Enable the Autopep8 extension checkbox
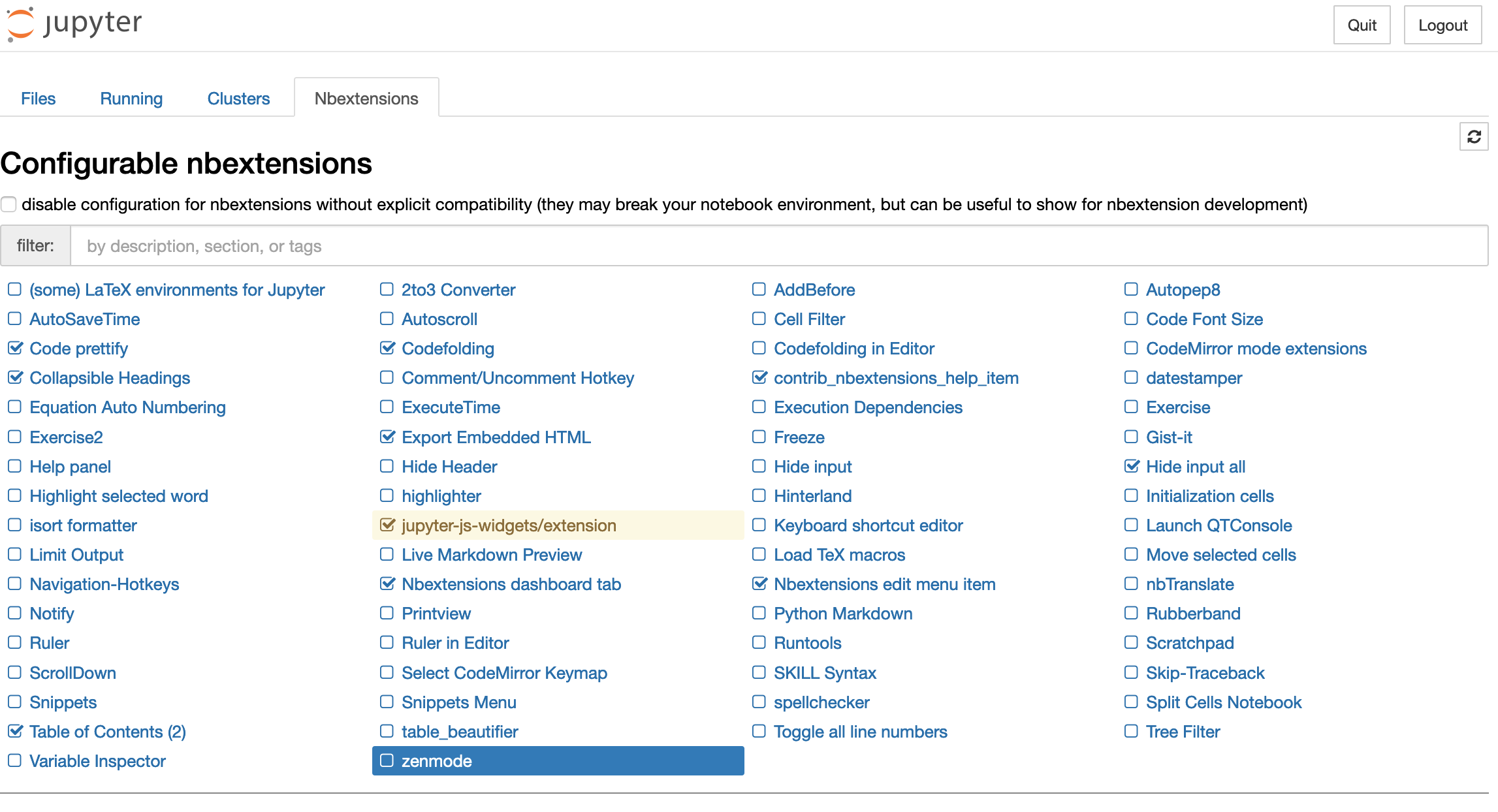The image size is (1498, 812). coord(1131,289)
